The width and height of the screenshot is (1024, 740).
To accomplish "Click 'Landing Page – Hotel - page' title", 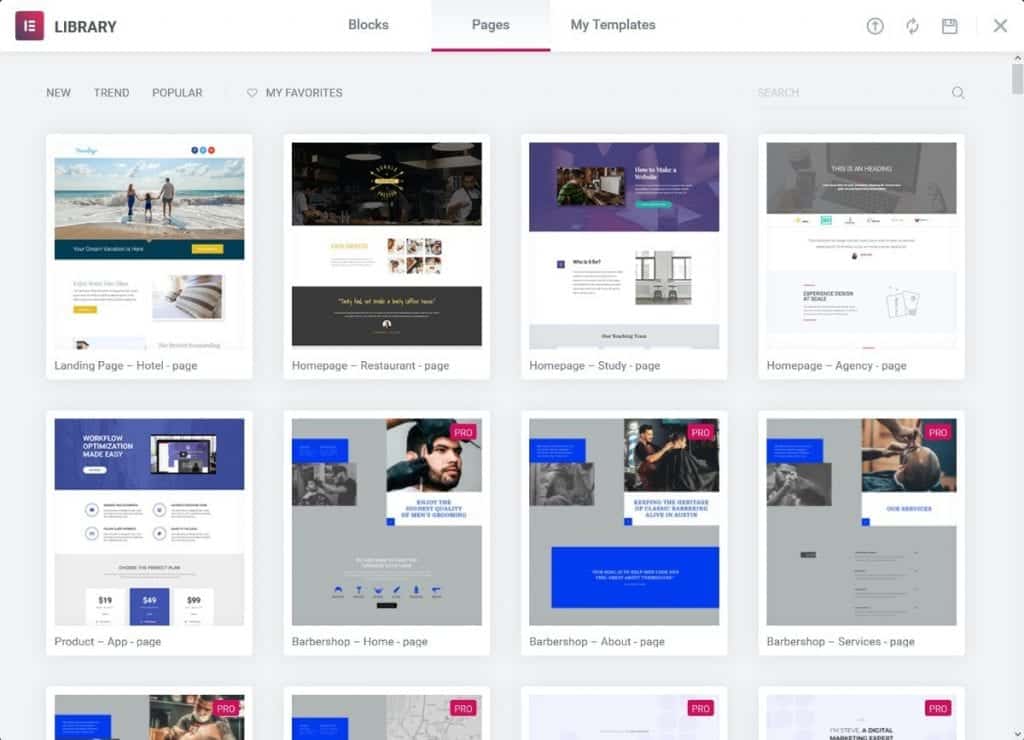I will coord(126,366).
